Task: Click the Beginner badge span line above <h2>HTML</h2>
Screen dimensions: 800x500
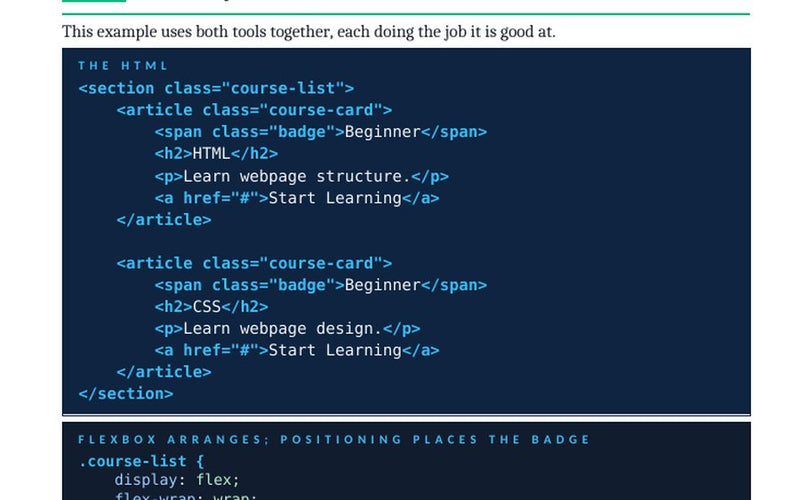Action: point(320,132)
